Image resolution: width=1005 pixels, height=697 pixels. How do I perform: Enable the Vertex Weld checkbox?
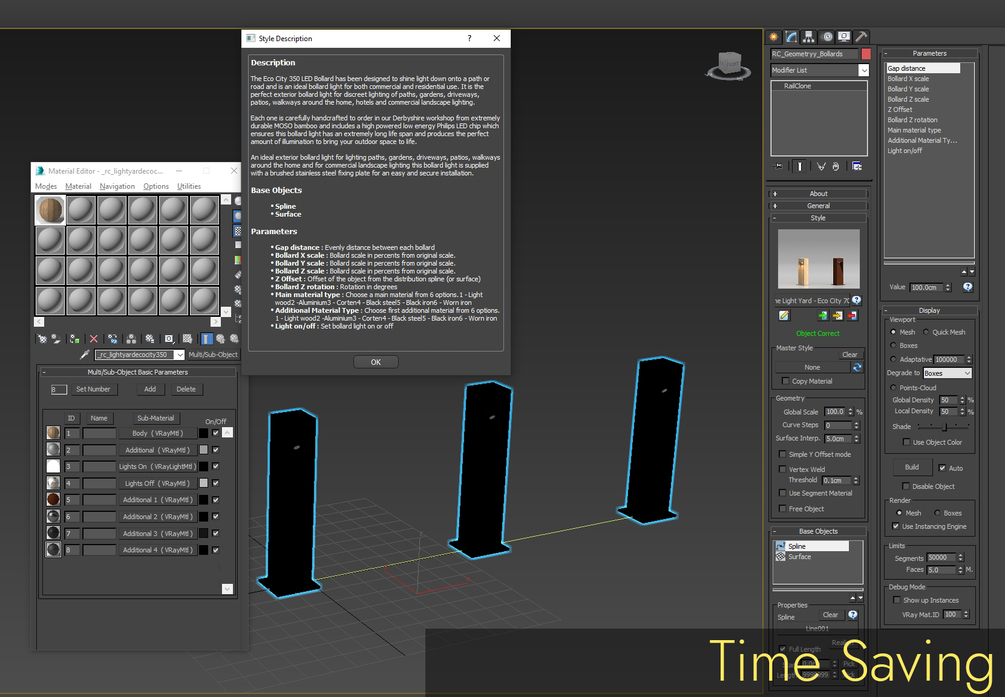(782, 469)
